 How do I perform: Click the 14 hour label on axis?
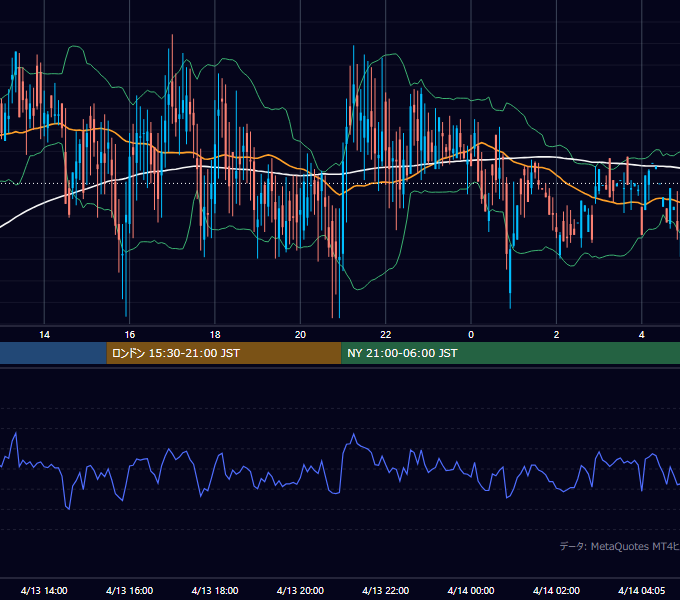44,335
